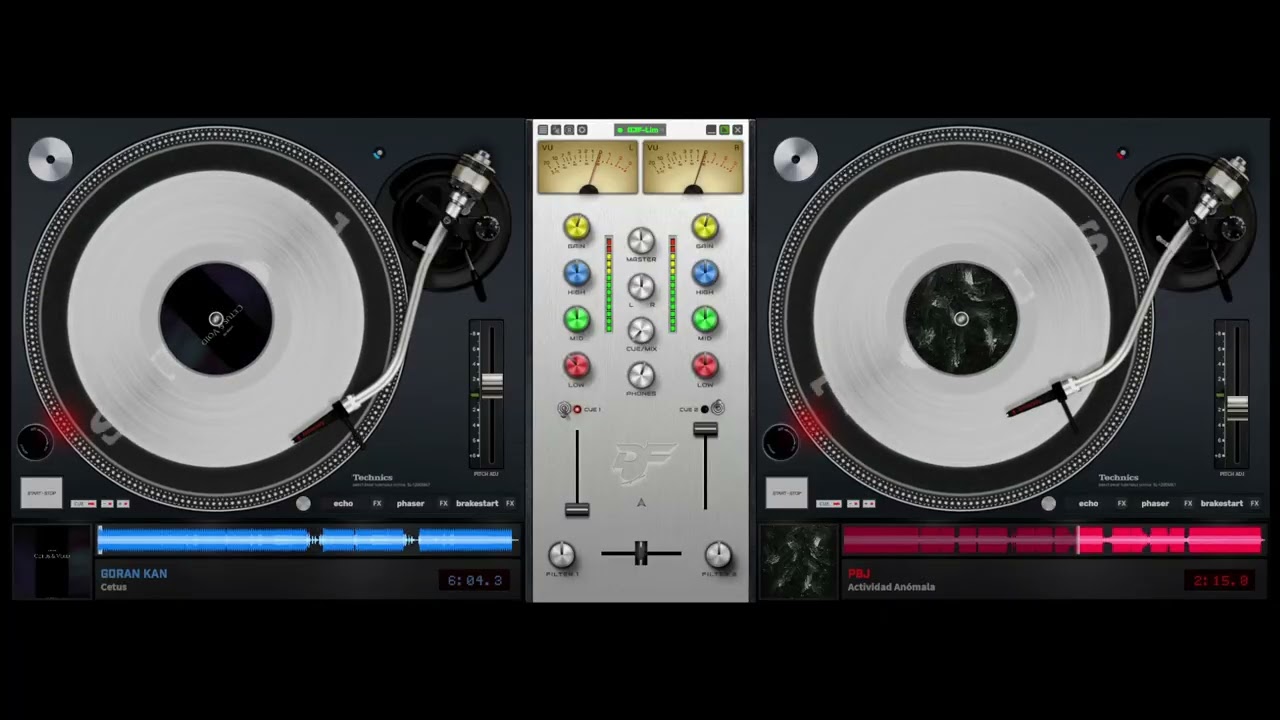Viewport: 1280px width, 720px height.
Task: Click the left deck pitch adjust slider
Action: pyautogui.click(x=491, y=385)
